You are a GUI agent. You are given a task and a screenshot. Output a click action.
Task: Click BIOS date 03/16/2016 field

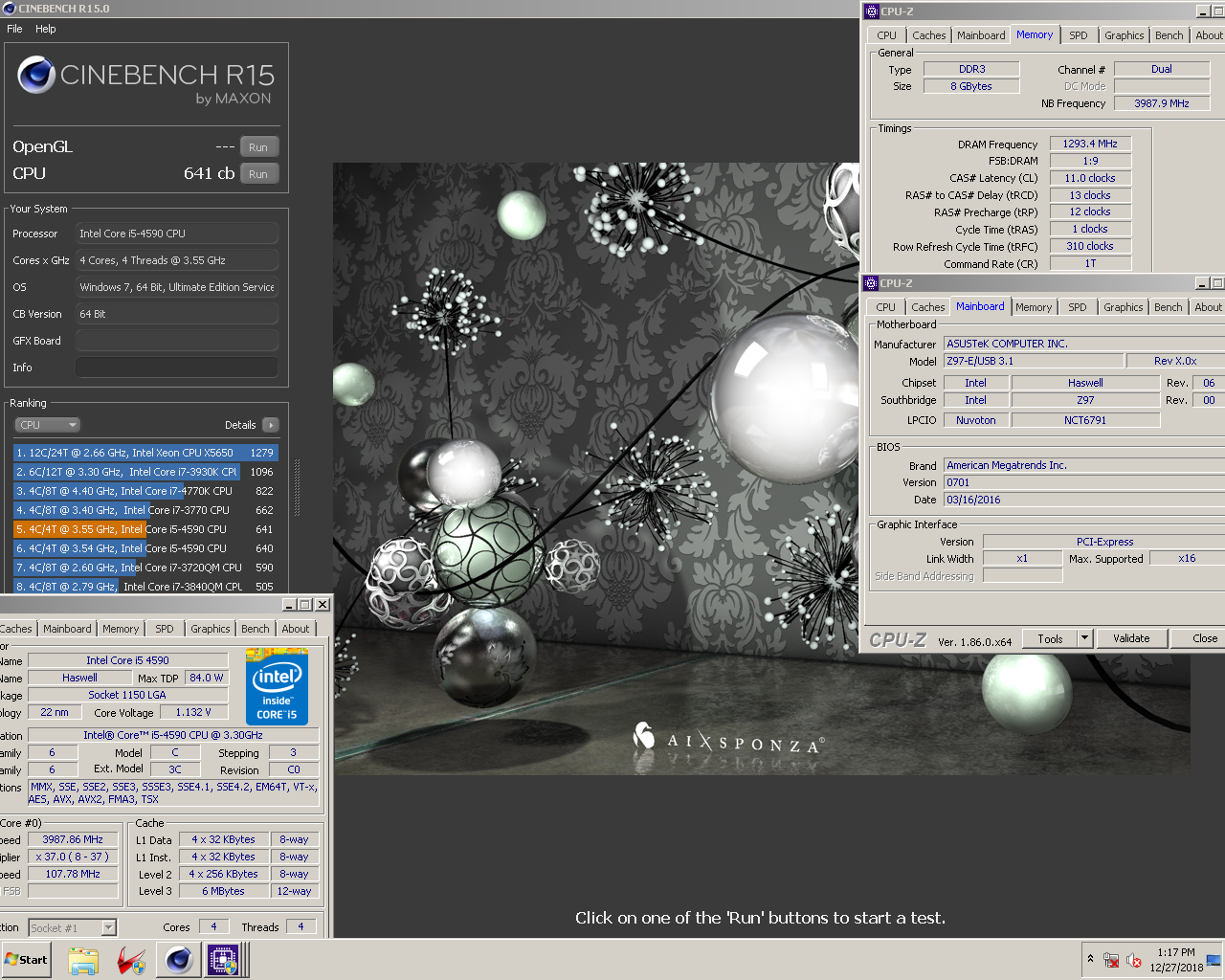coord(1084,500)
